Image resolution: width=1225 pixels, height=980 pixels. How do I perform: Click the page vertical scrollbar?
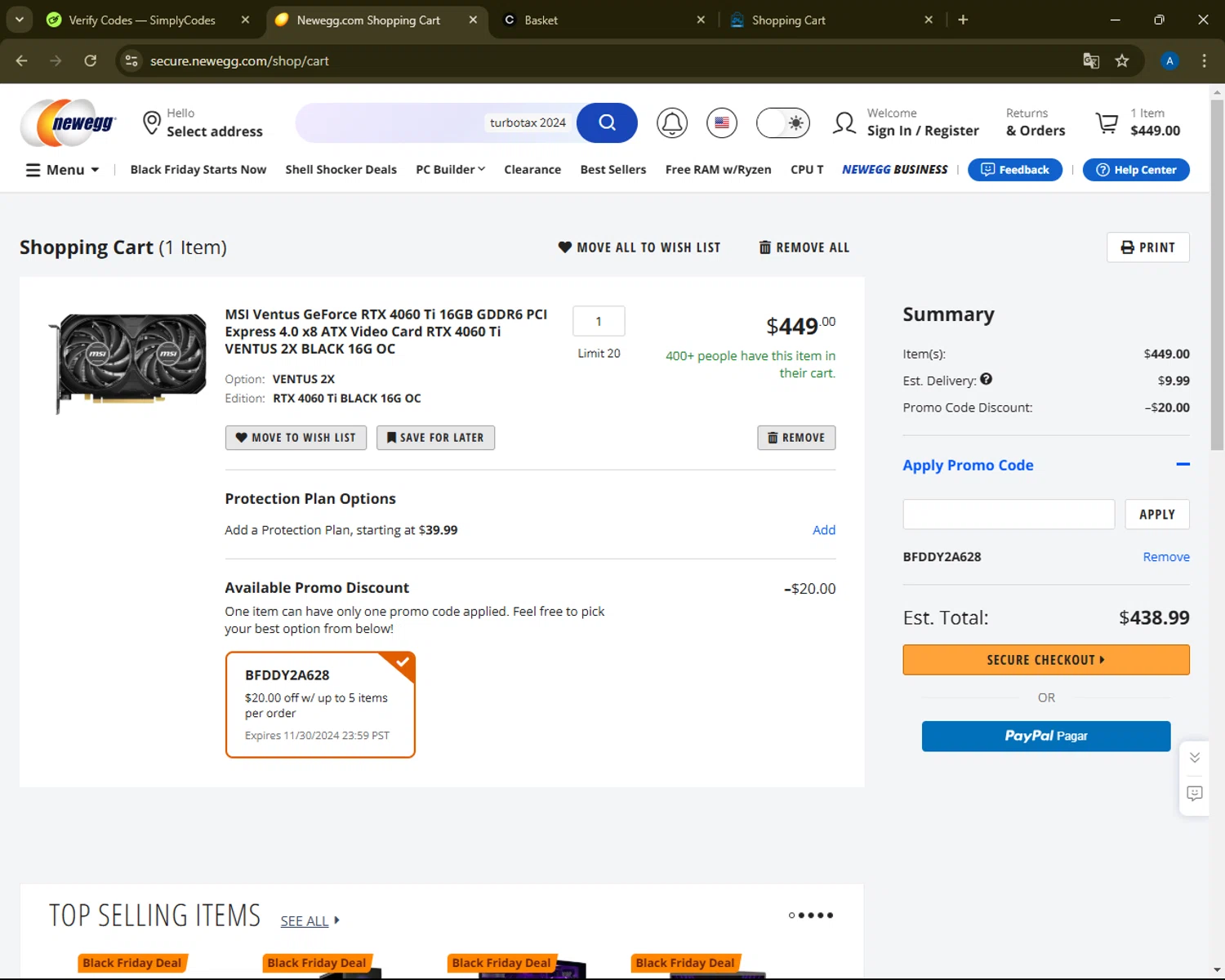1217,274
